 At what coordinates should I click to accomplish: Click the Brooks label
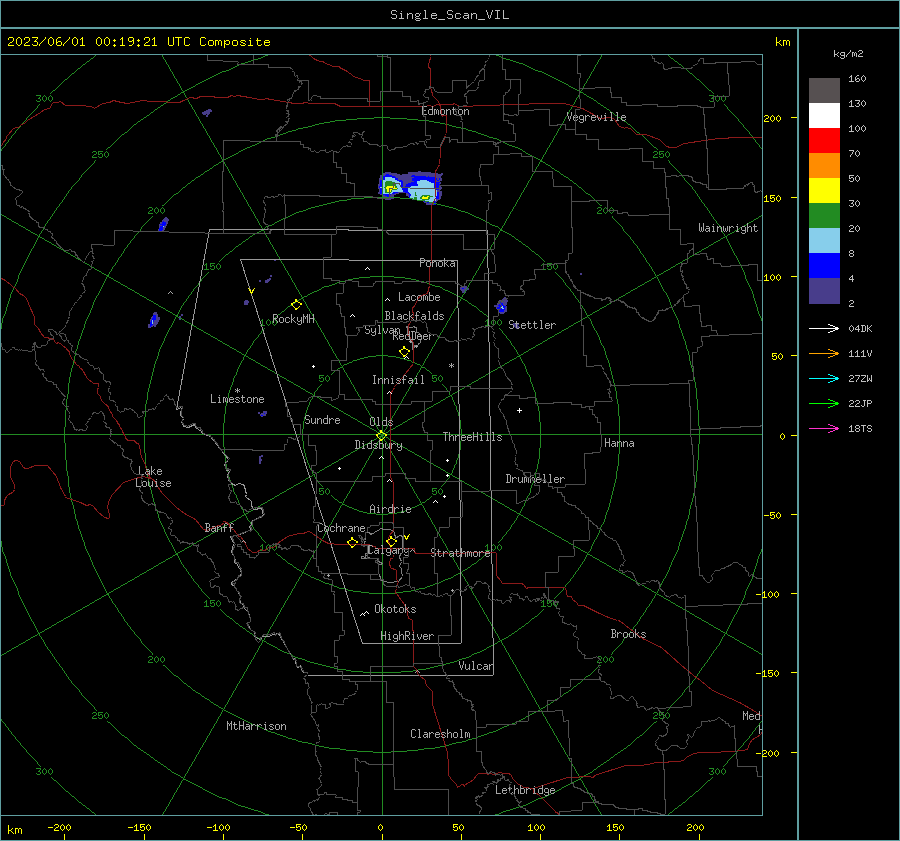coord(629,634)
